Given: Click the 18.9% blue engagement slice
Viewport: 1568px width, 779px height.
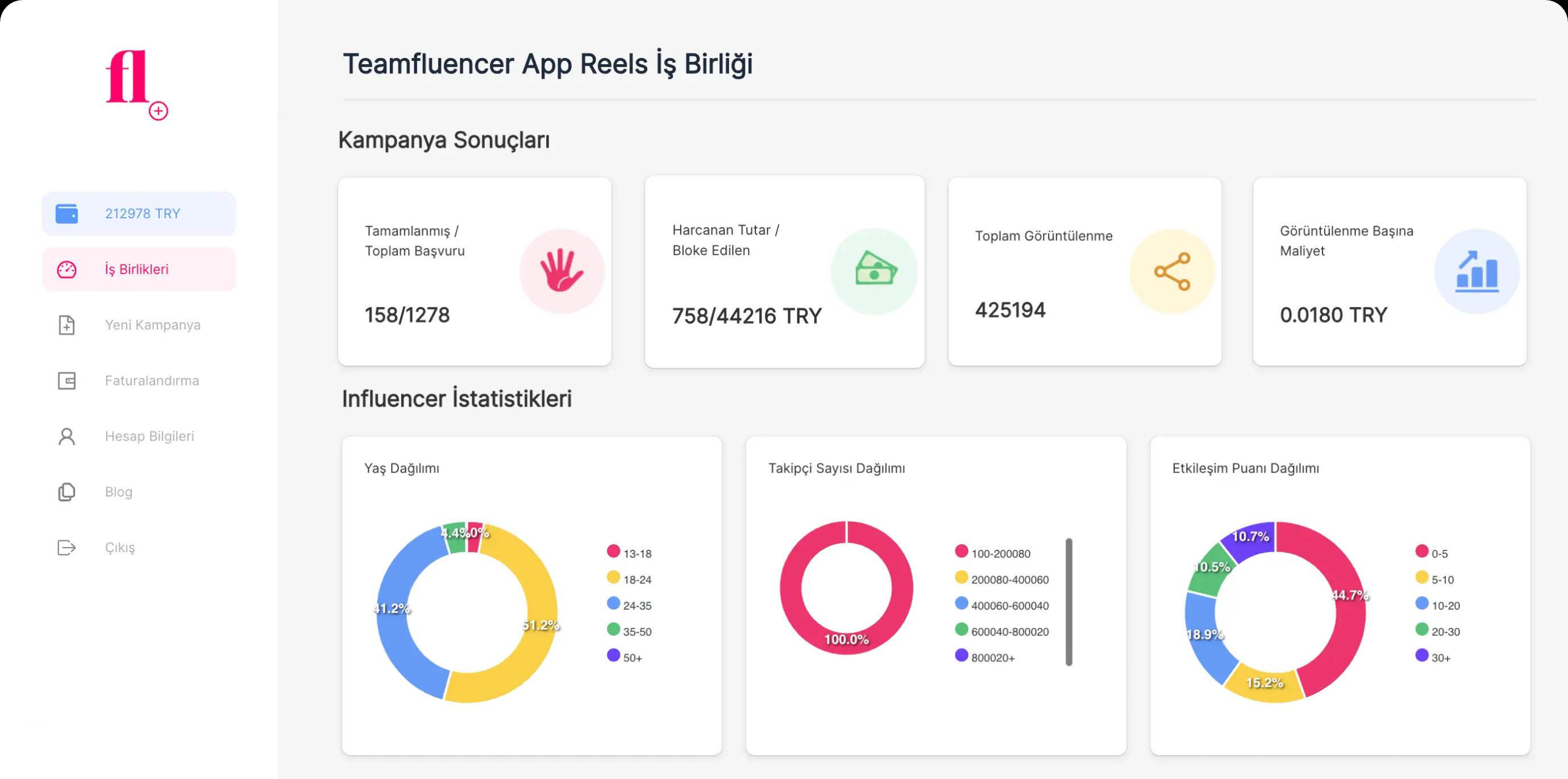Looking at the screenshot, I should [x=1205, y=635].
